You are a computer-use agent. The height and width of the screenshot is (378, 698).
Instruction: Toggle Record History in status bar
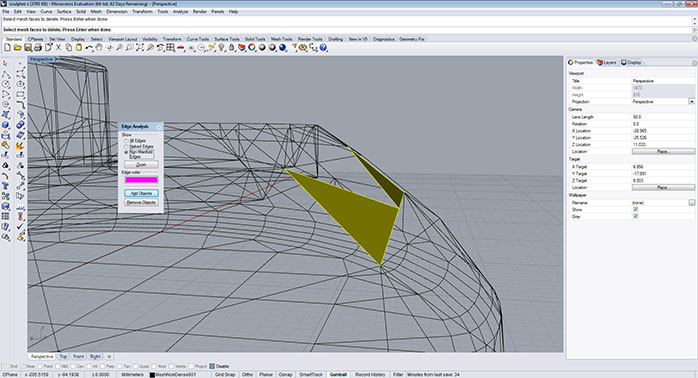[x=370, y=374]
